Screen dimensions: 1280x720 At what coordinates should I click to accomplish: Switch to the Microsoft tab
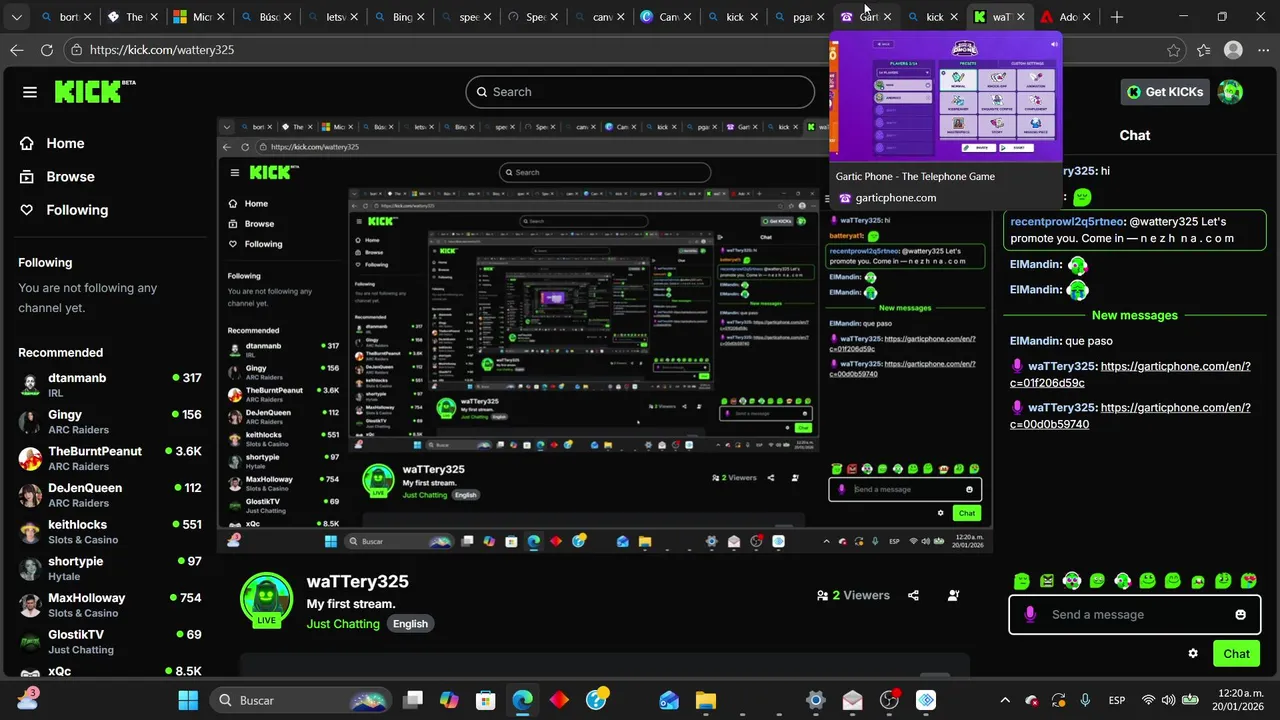click(201, 17)
